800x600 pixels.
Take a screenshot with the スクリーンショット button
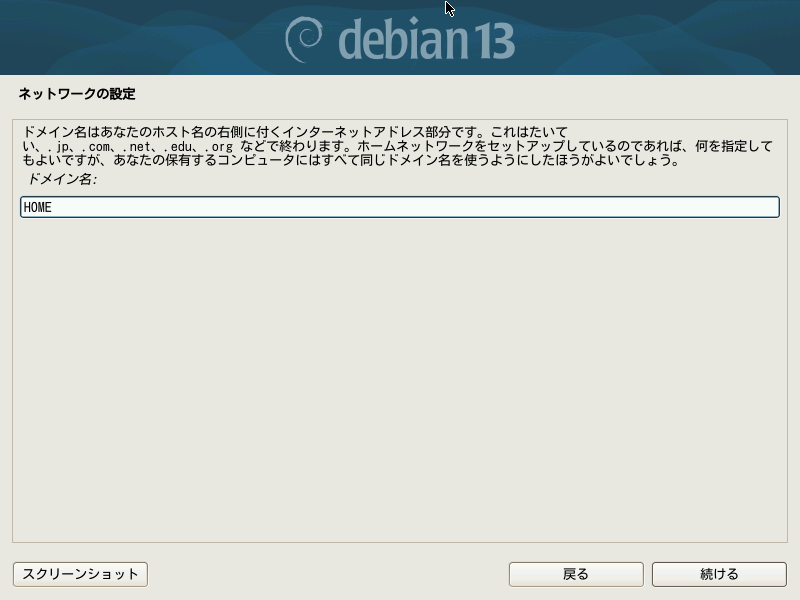tap(81, 574)
